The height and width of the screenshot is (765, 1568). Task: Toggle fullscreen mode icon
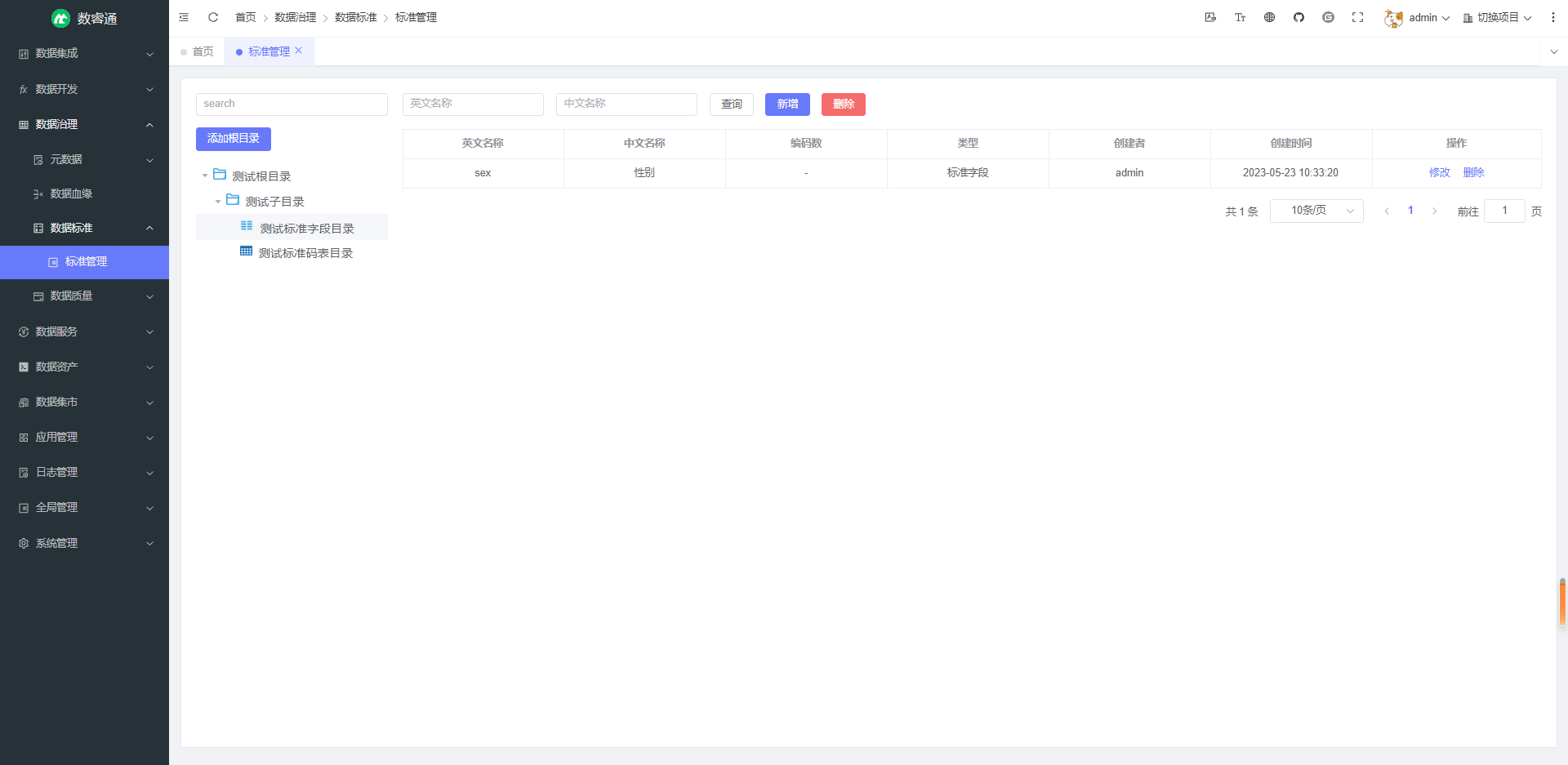(x=1357, y=17)
